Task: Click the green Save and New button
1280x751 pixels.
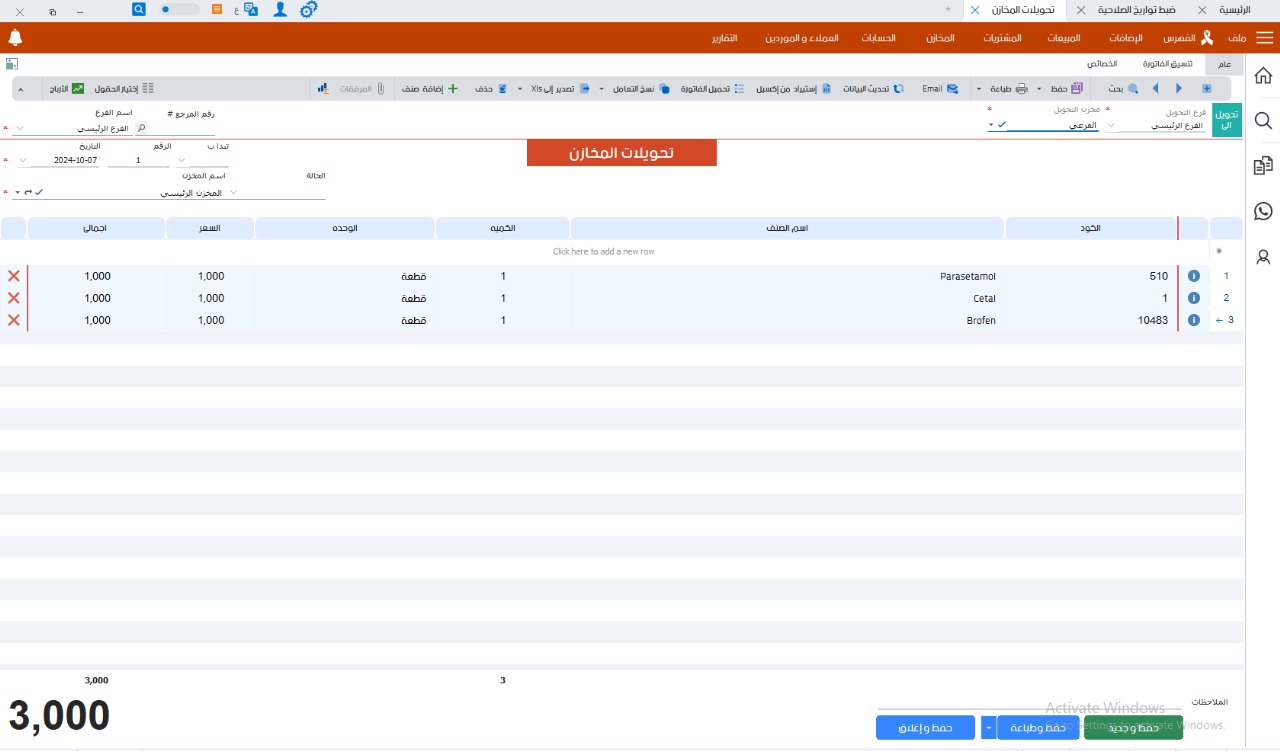Action: coord(1133,728)
